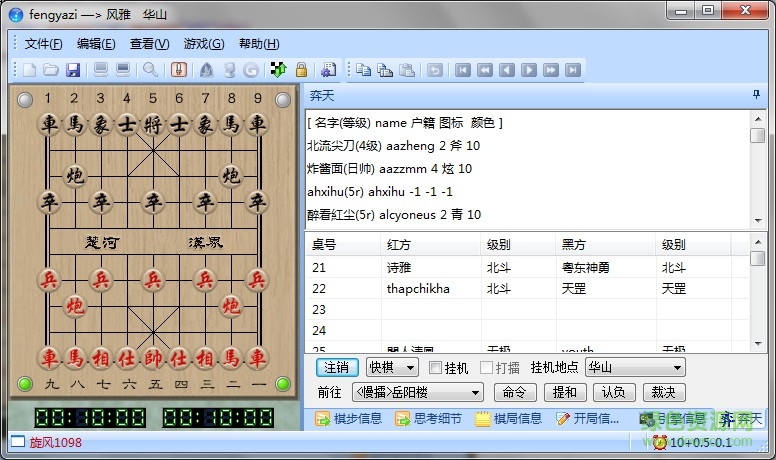Select empty table row 23
This screenshot has width=776, height=460.
pyautogui.click(x=527, y=309)
